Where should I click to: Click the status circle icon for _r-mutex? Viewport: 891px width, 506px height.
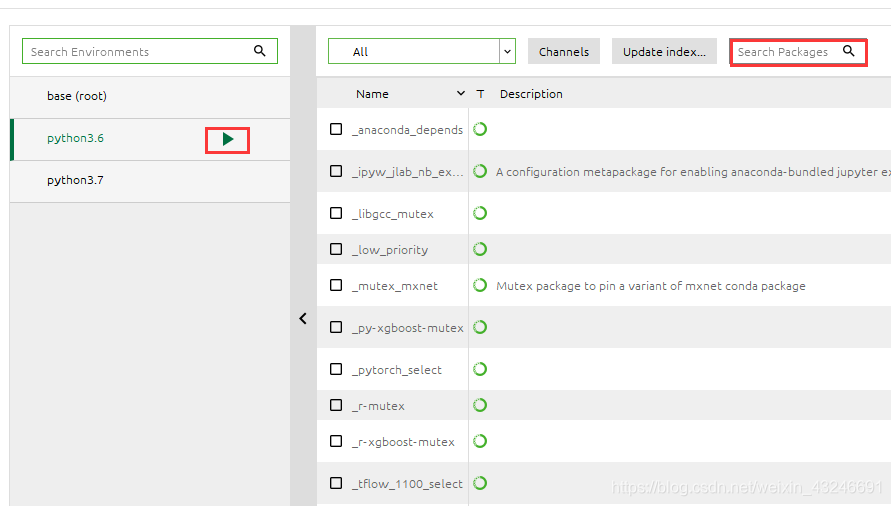(480, 405)
